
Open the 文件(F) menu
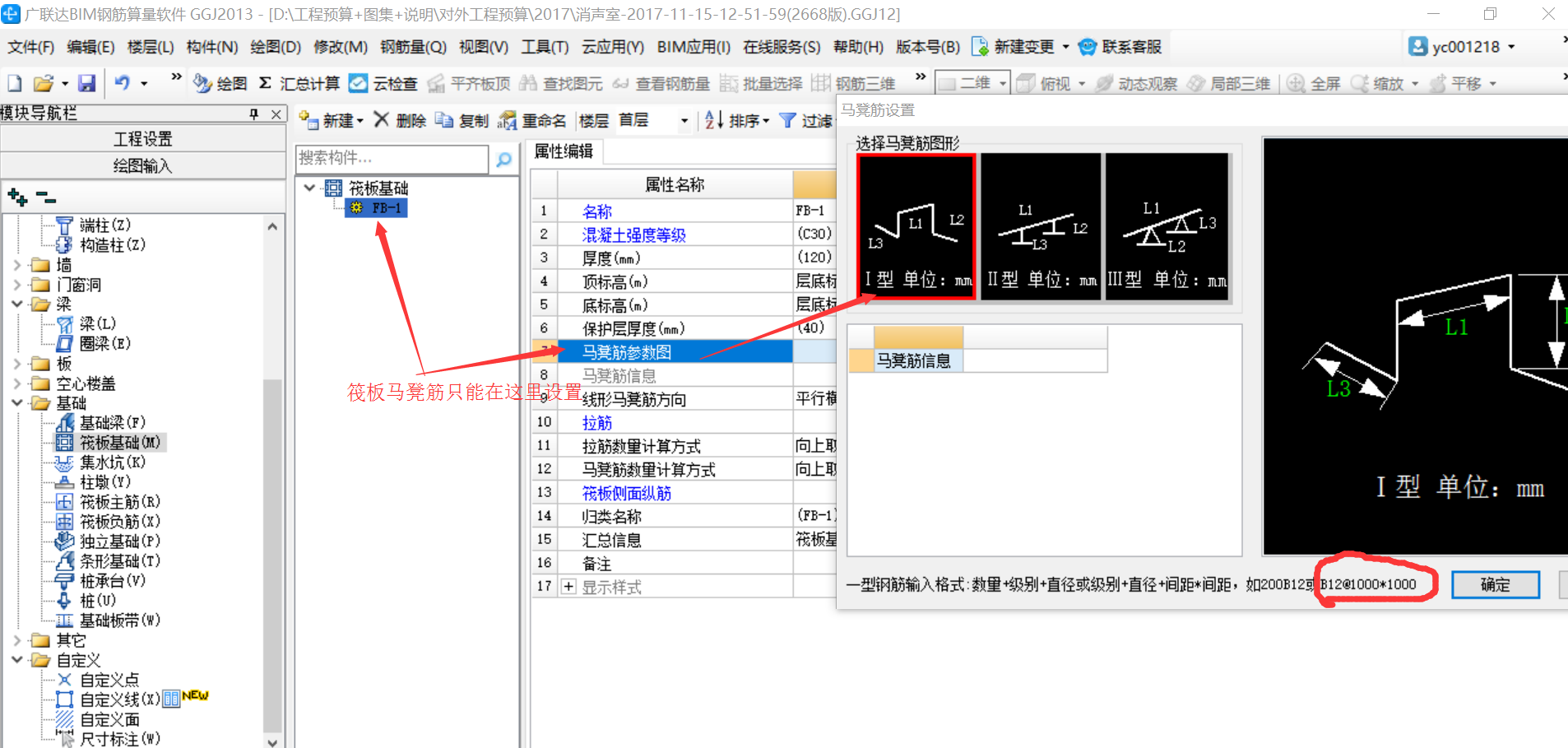(31, 47)
